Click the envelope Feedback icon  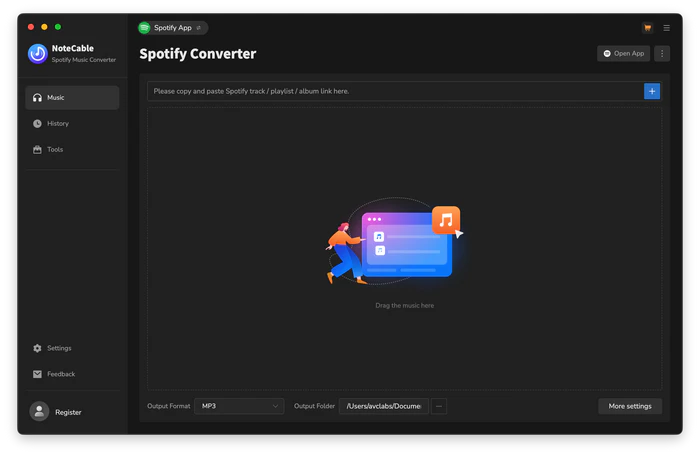click(x=38, y=374)
